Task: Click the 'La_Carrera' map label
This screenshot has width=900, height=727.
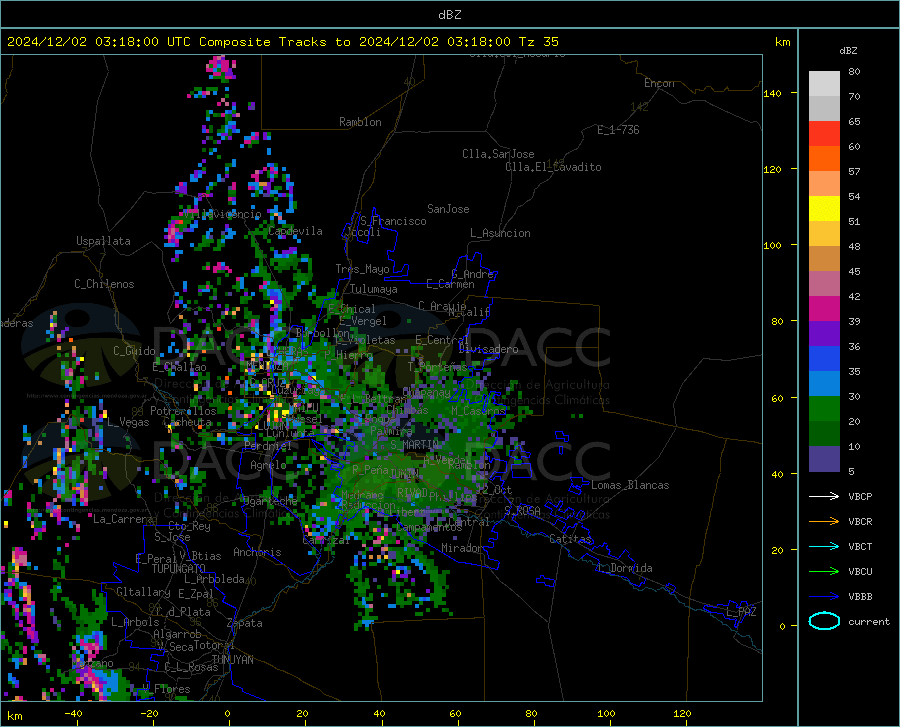Action: (x=123, y=519)
